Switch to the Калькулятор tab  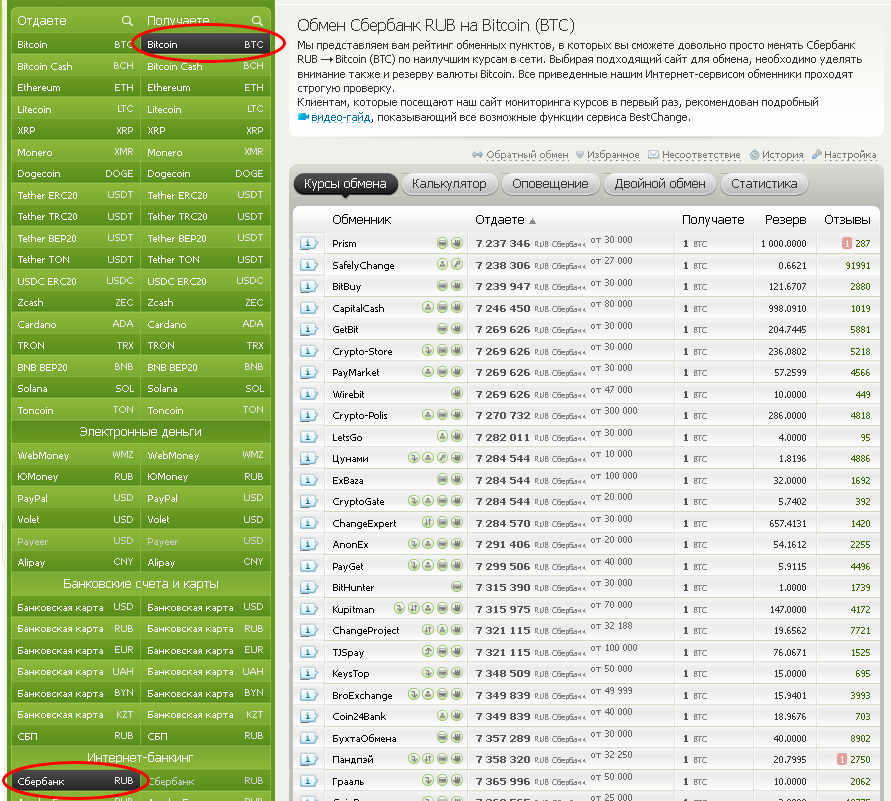tap(449, 184)
